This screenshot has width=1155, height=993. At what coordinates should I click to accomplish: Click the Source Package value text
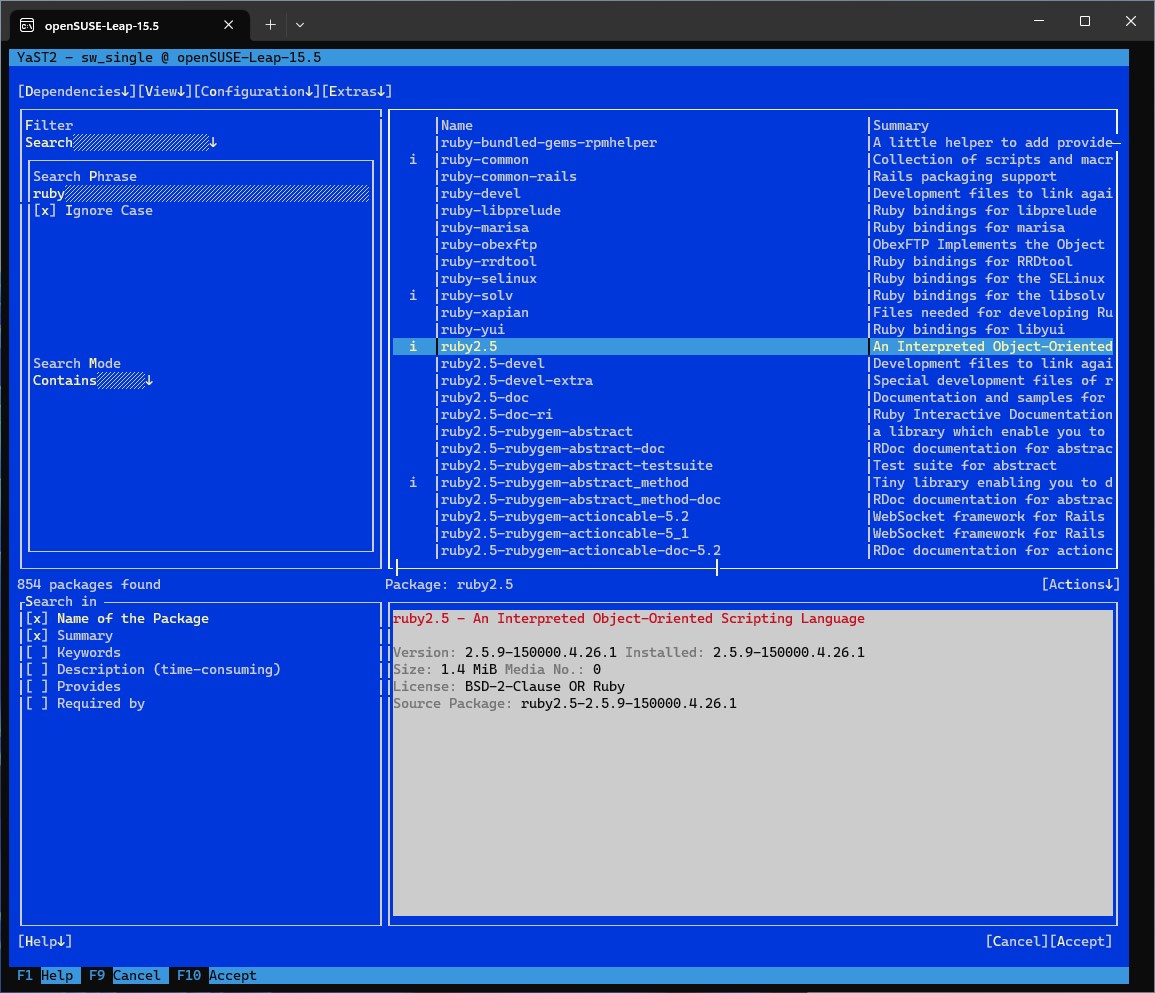(628, 703)
